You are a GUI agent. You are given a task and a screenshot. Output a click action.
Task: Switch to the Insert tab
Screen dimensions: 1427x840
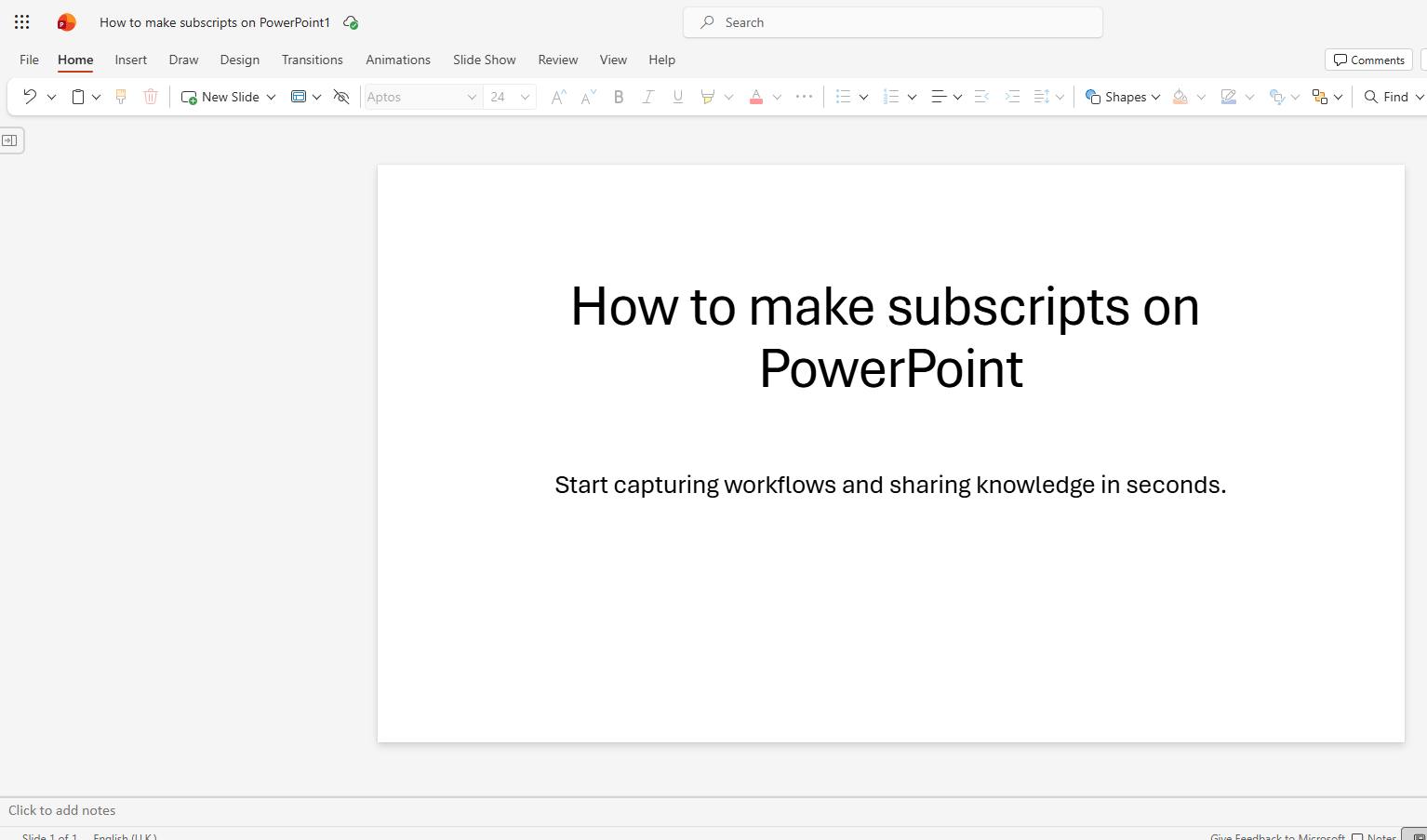pyautogui.click(x=131, y=60)
